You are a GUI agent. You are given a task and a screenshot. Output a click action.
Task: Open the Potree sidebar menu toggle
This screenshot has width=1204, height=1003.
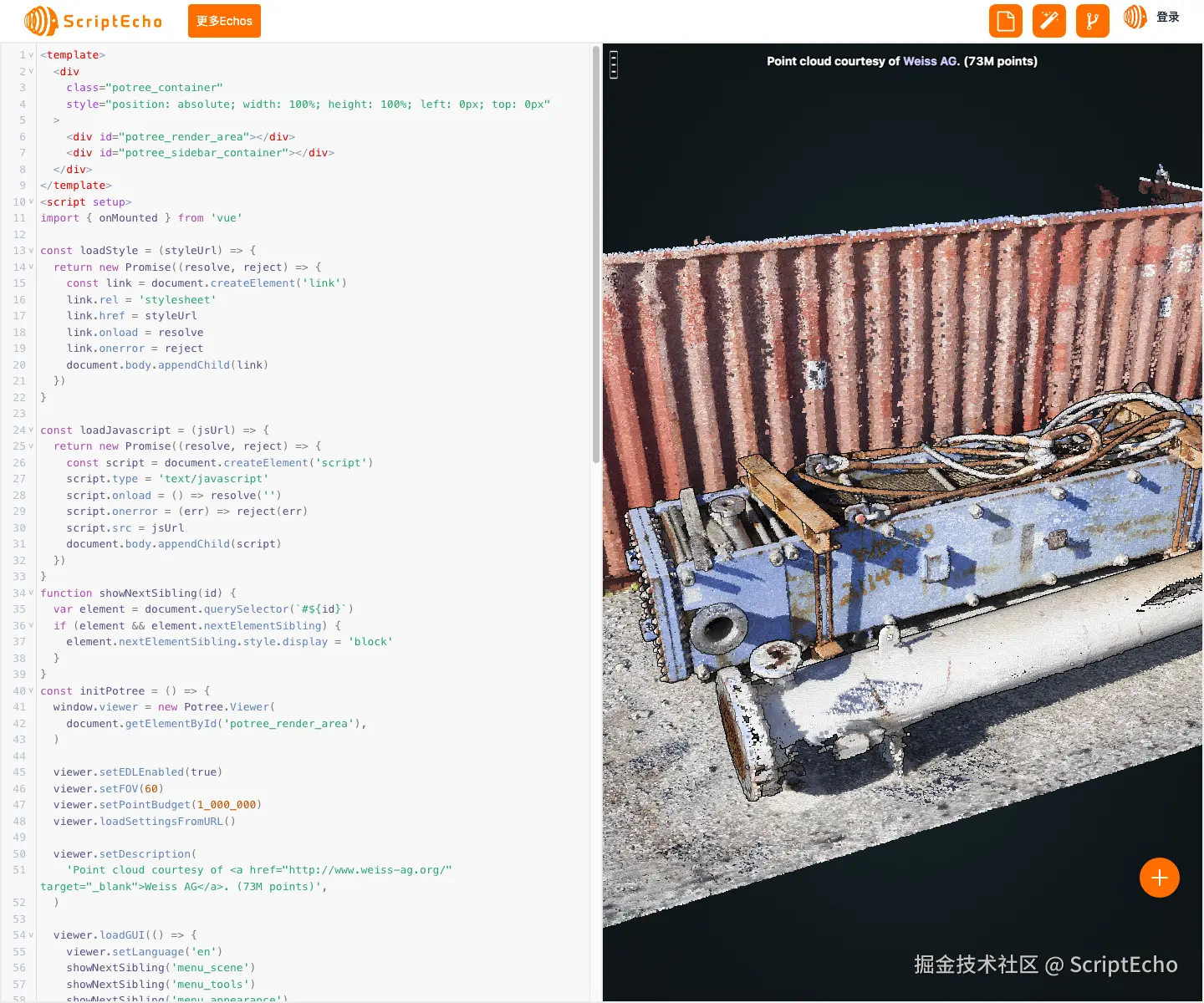(614, 64)
